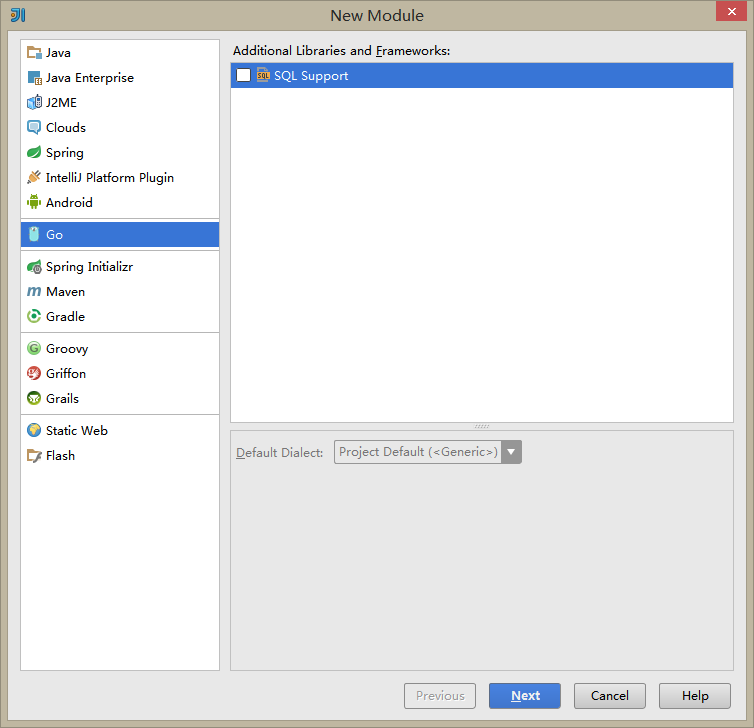This screenshot has height=728, width=754.
Task: Open the Default Dialect dropdown arrow
Action: pyautogui.click(x=511, y=452)
